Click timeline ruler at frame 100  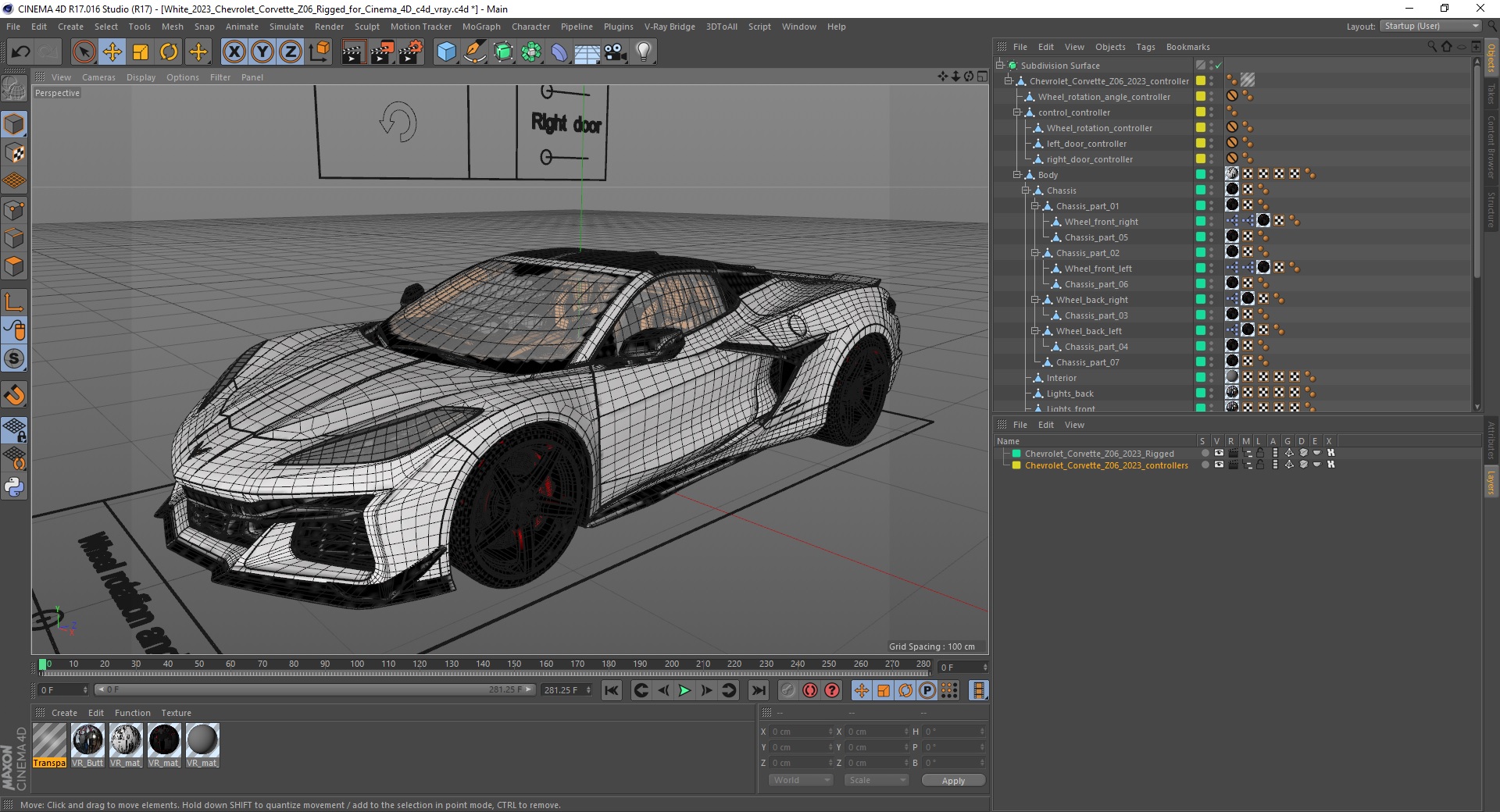click(357, 664)
